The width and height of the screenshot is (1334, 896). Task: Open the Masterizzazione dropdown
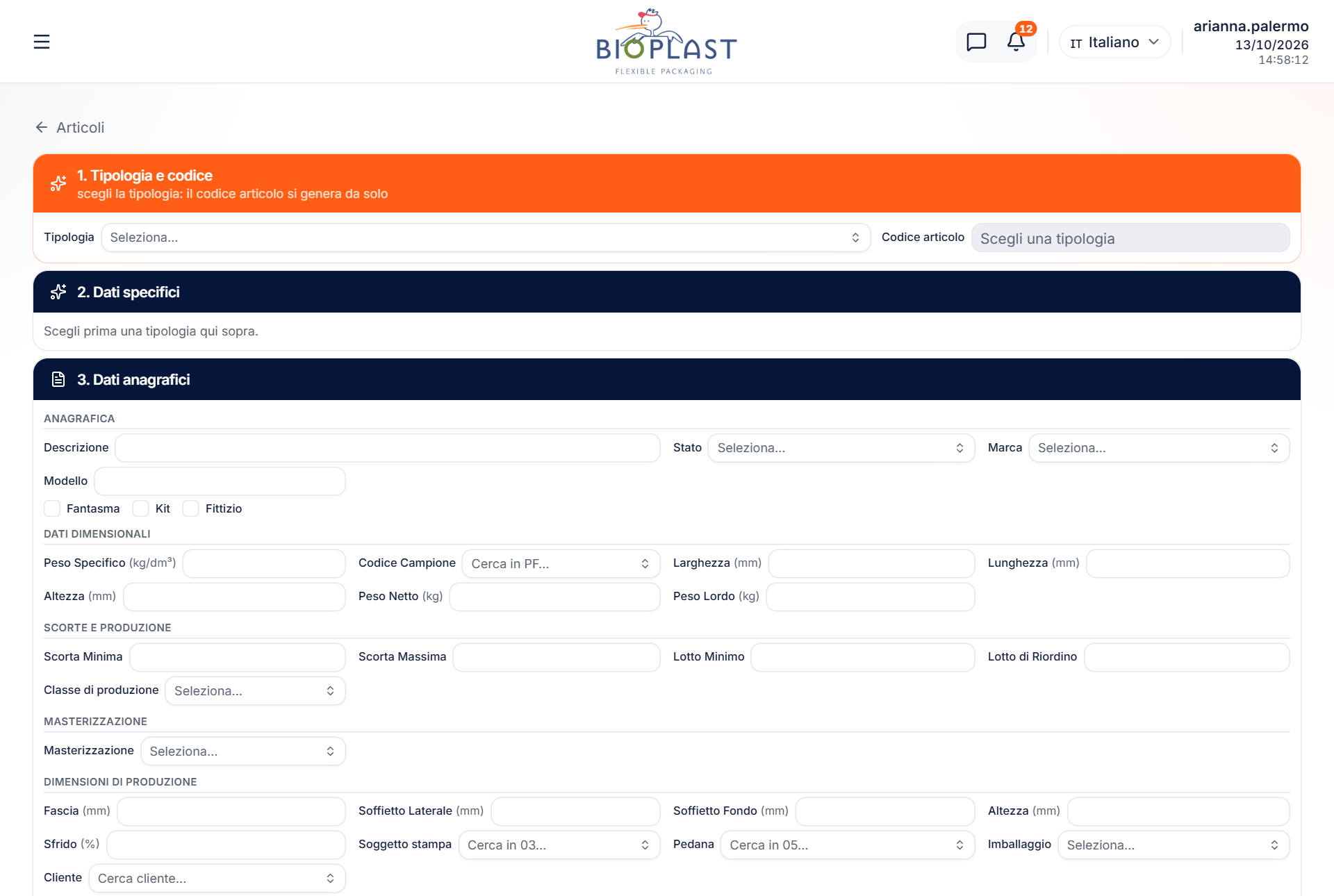pyautogui.click(x=243, y=752)
